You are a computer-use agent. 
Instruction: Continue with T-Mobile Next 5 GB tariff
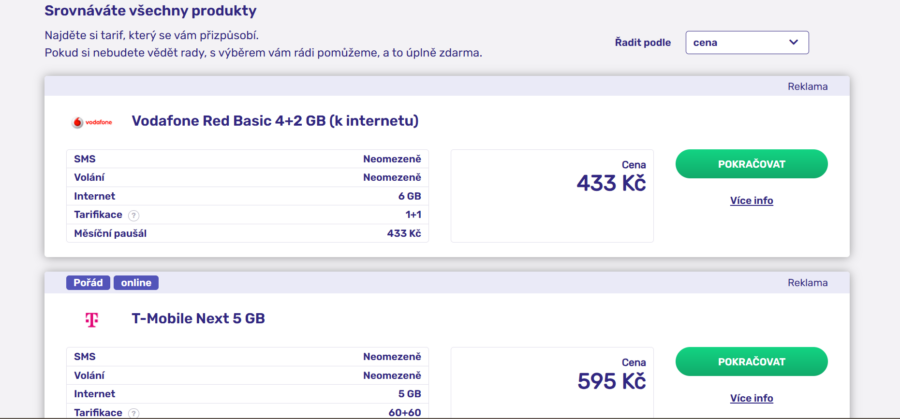[751, 362]
